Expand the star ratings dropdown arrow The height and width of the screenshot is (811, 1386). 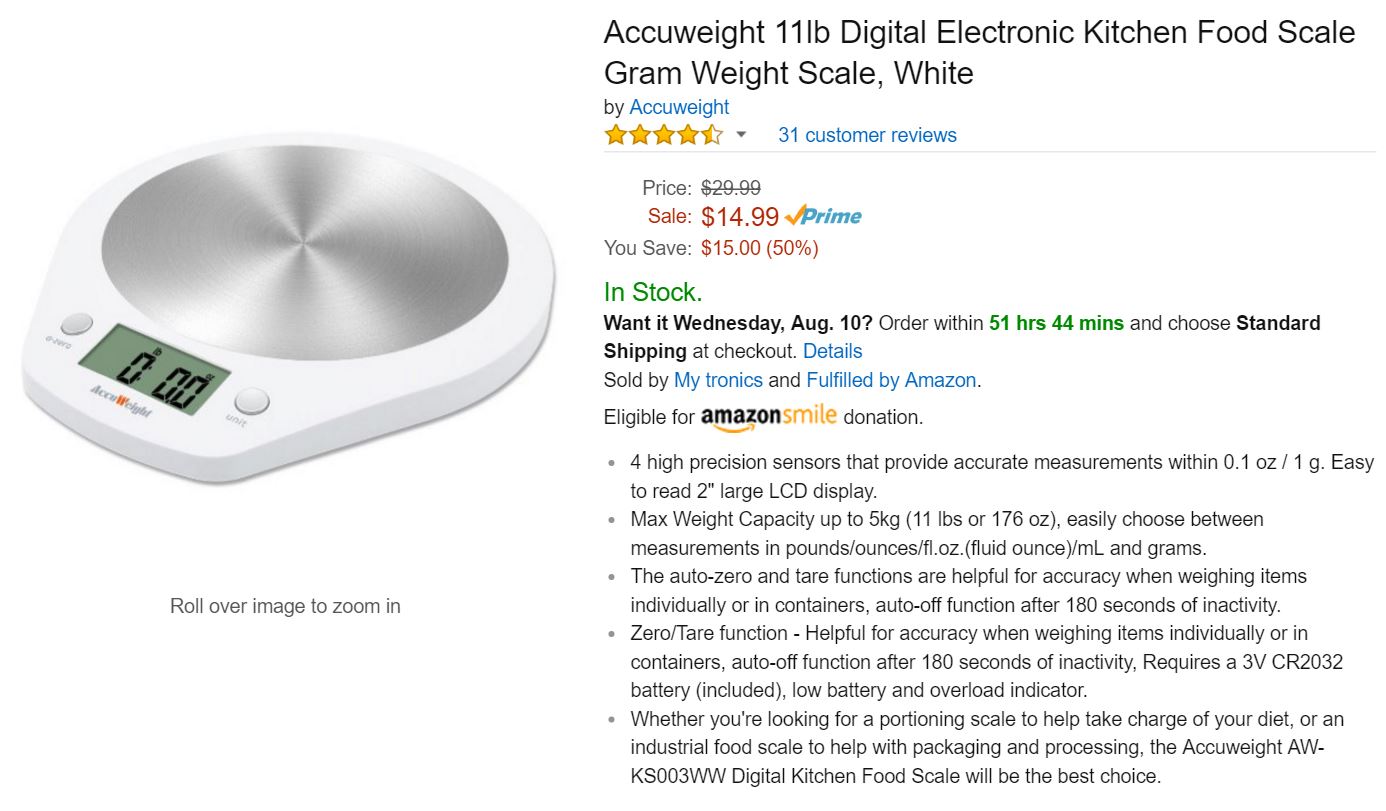click(x=741, y=135)
